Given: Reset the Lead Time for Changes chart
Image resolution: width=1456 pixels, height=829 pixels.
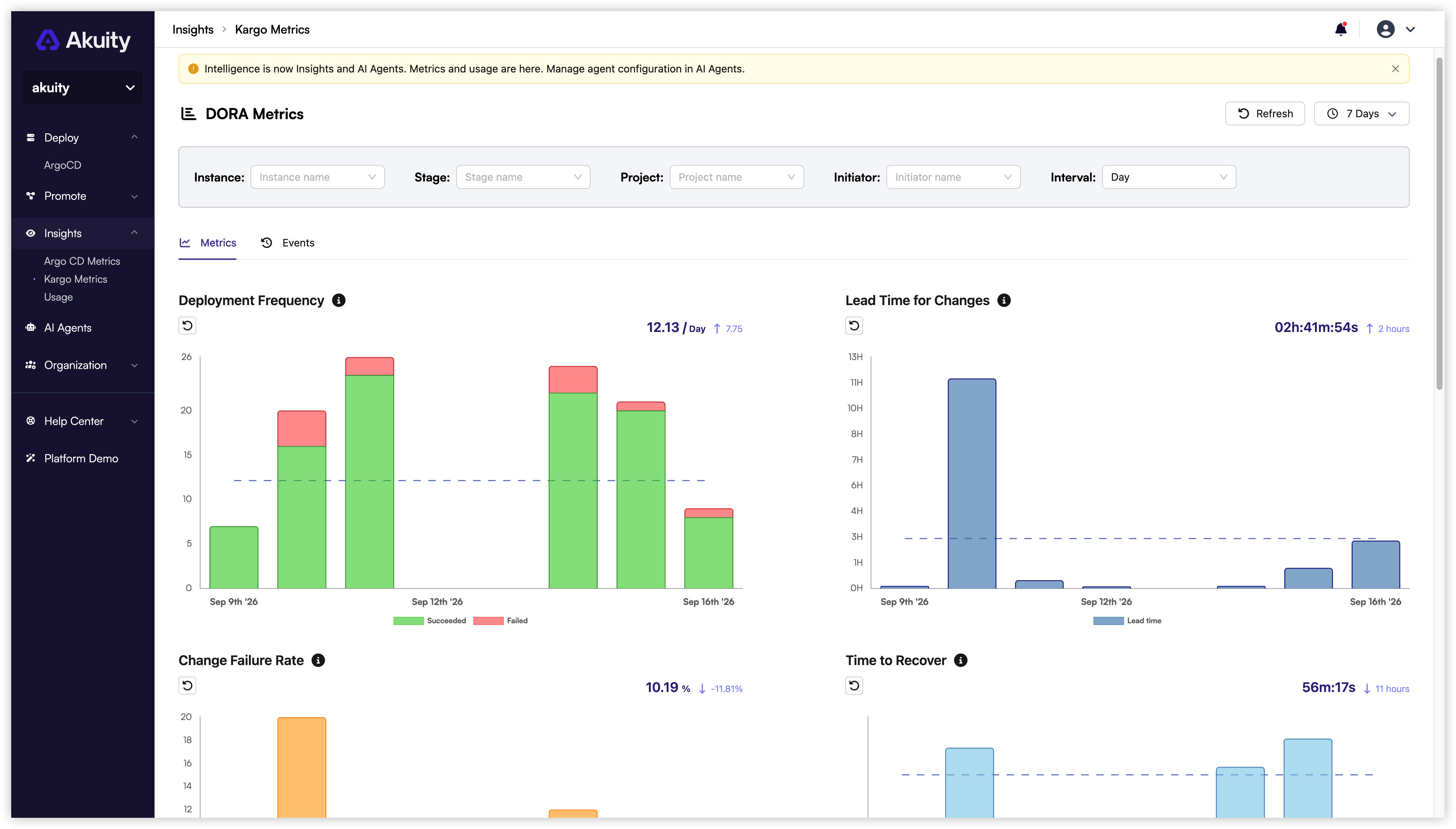Looking at the screenshot, I should [x=854, y=326].
